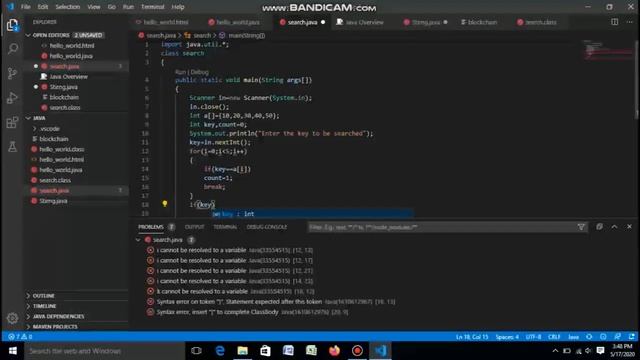Open the Run and Debug view
Viewport: 640px width, 360px height.
click(12, 98)
